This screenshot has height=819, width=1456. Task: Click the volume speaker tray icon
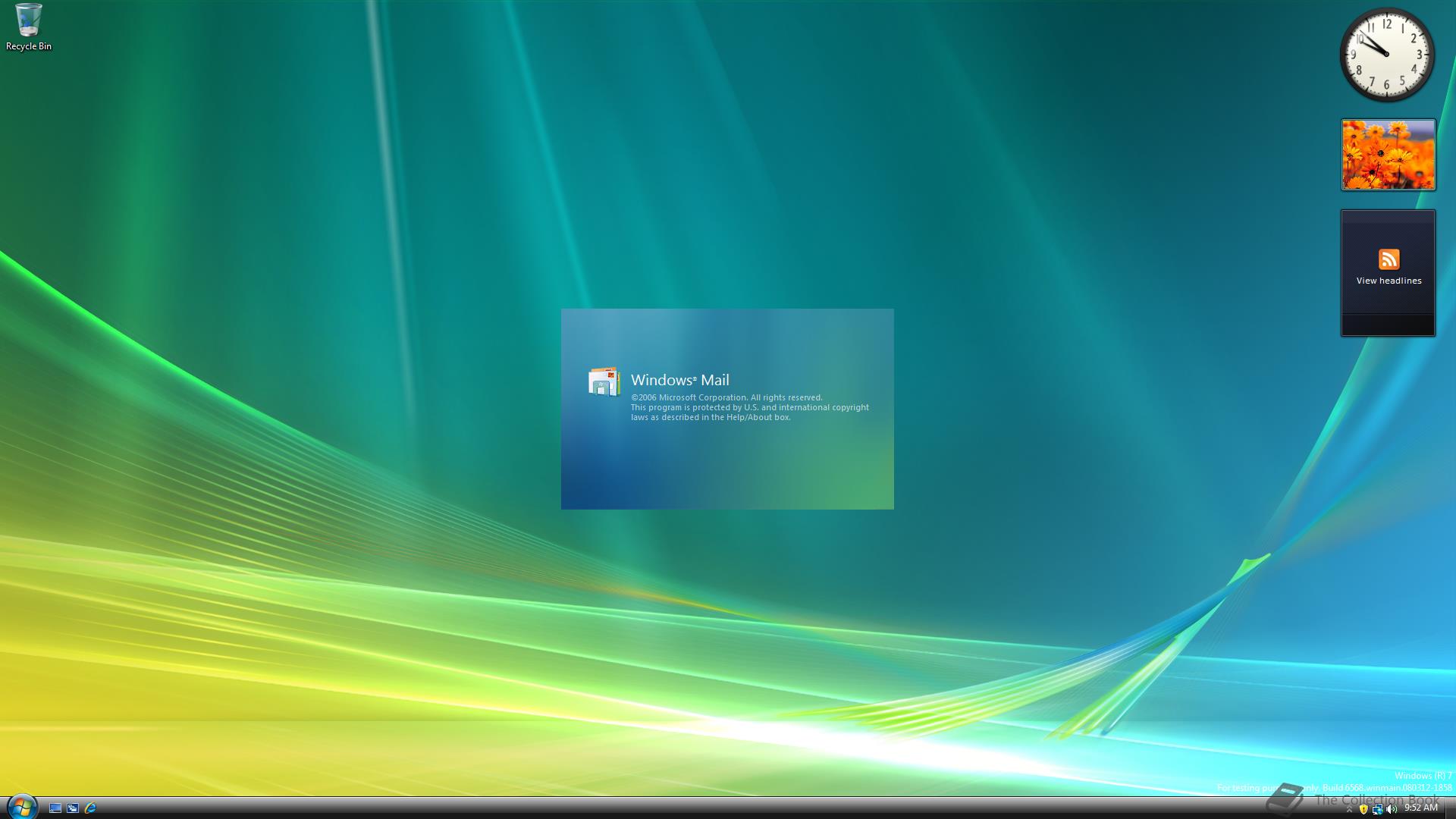point(1391,809)
